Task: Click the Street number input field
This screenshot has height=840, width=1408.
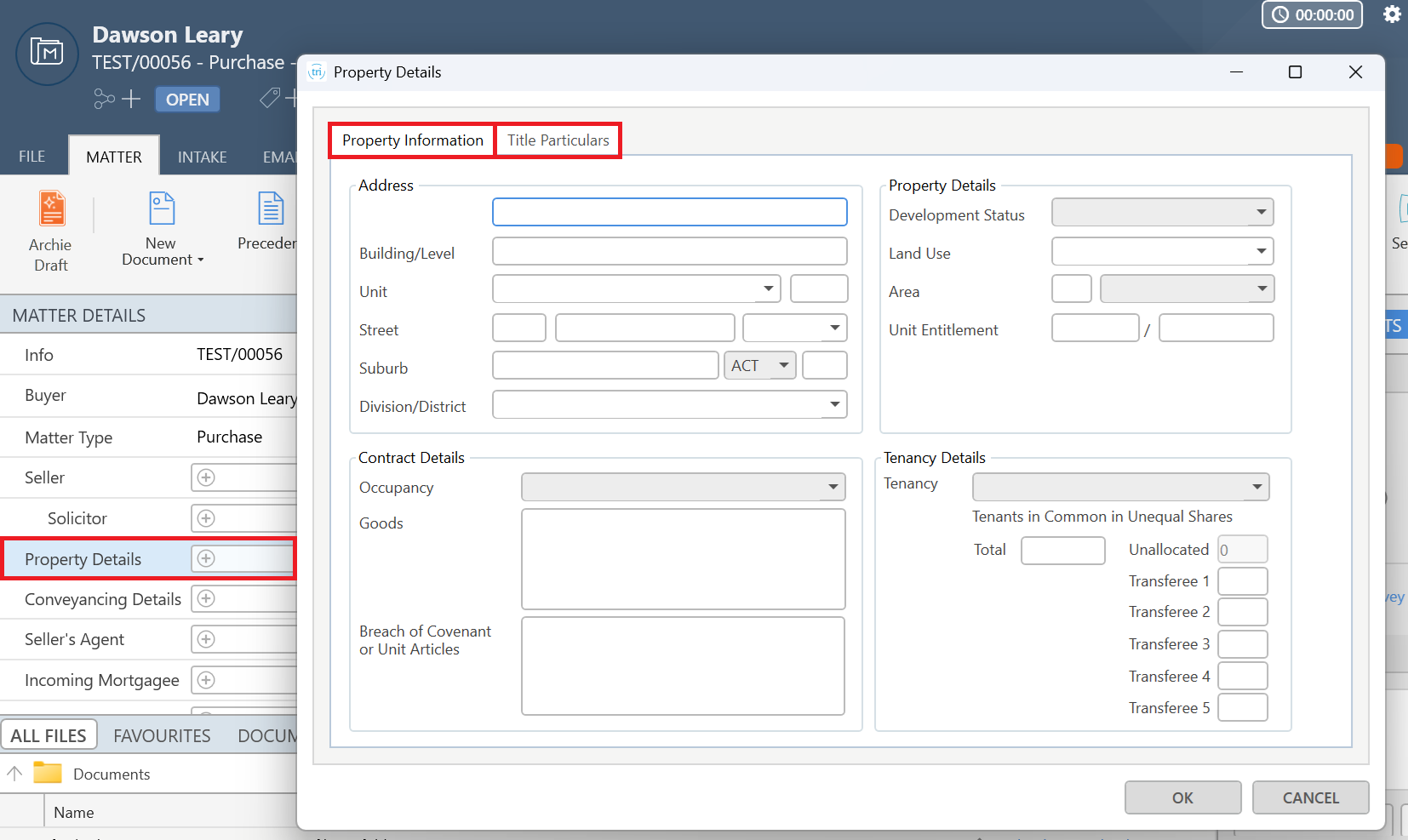Action: pos(519,328)
